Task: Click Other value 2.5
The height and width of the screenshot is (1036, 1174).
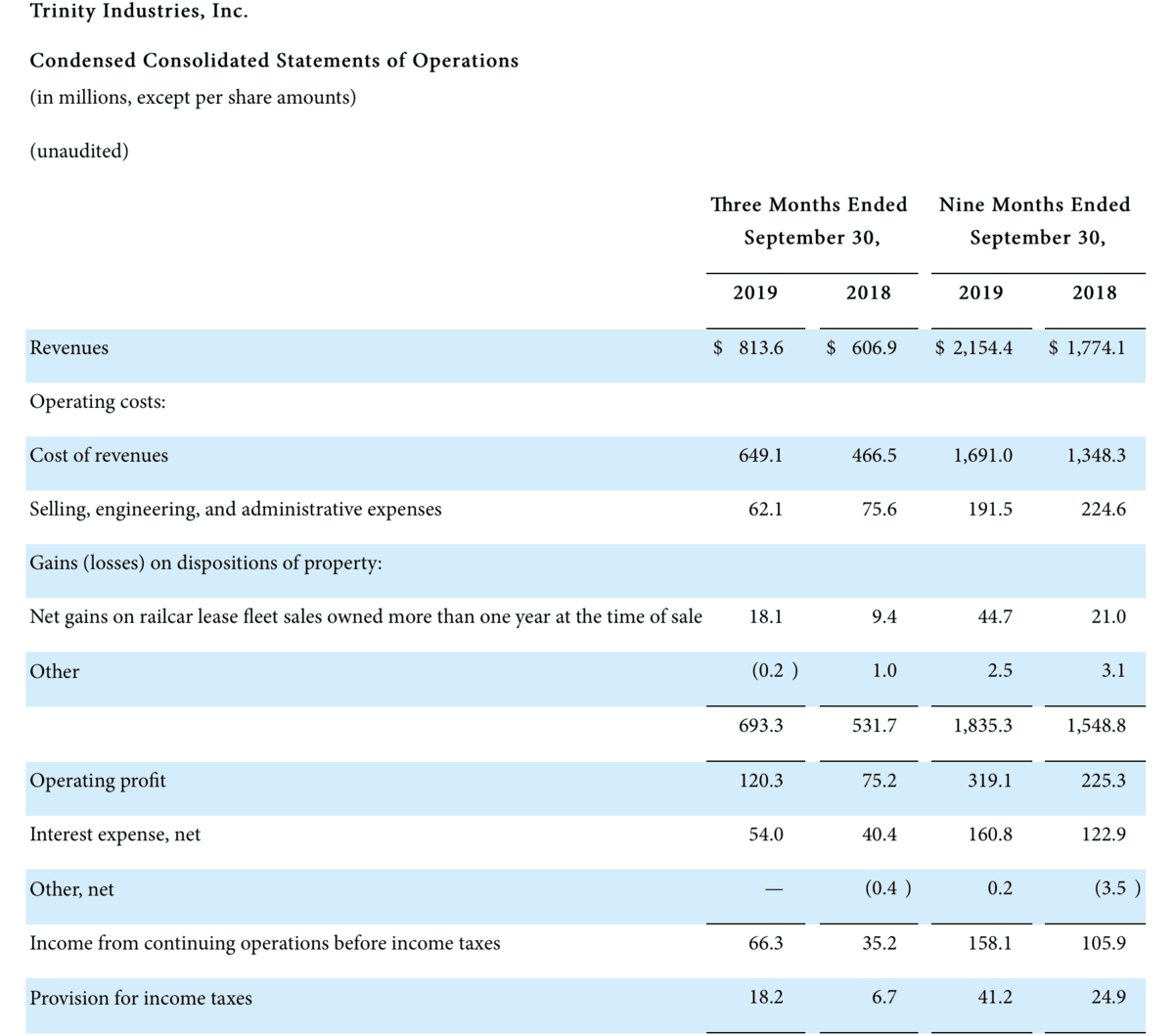Action: coord(1000,671)
